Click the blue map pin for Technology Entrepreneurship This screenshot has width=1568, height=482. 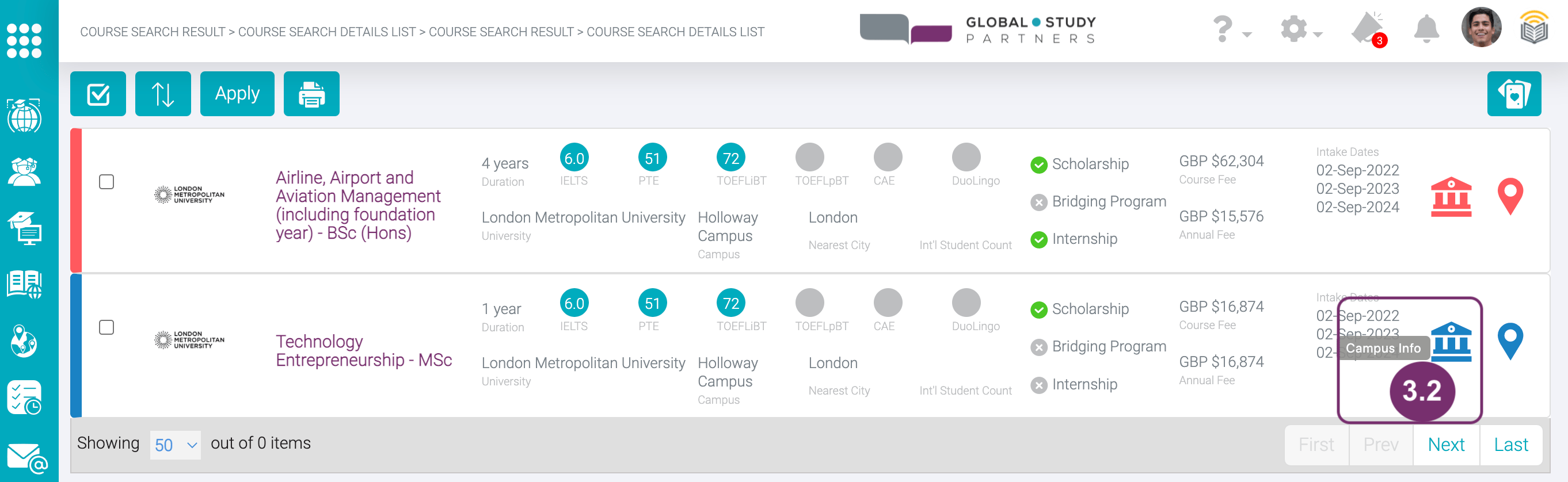[x=1509, y=342]
